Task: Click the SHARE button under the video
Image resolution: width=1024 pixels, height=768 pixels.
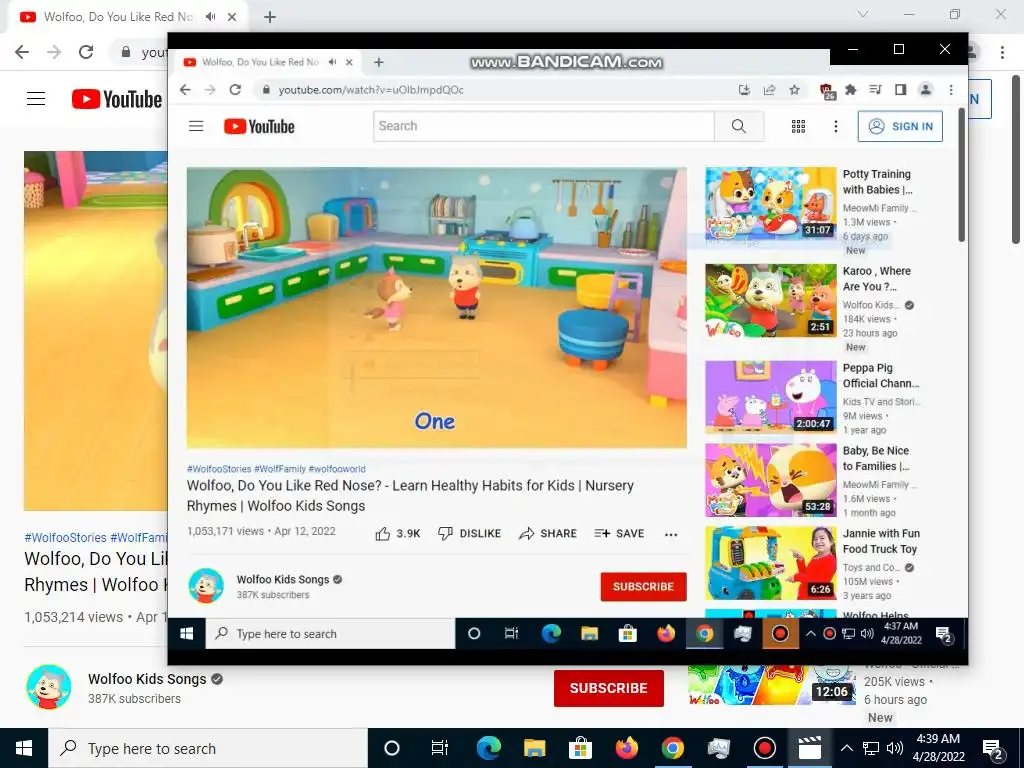Action: [x=548, y=534]
